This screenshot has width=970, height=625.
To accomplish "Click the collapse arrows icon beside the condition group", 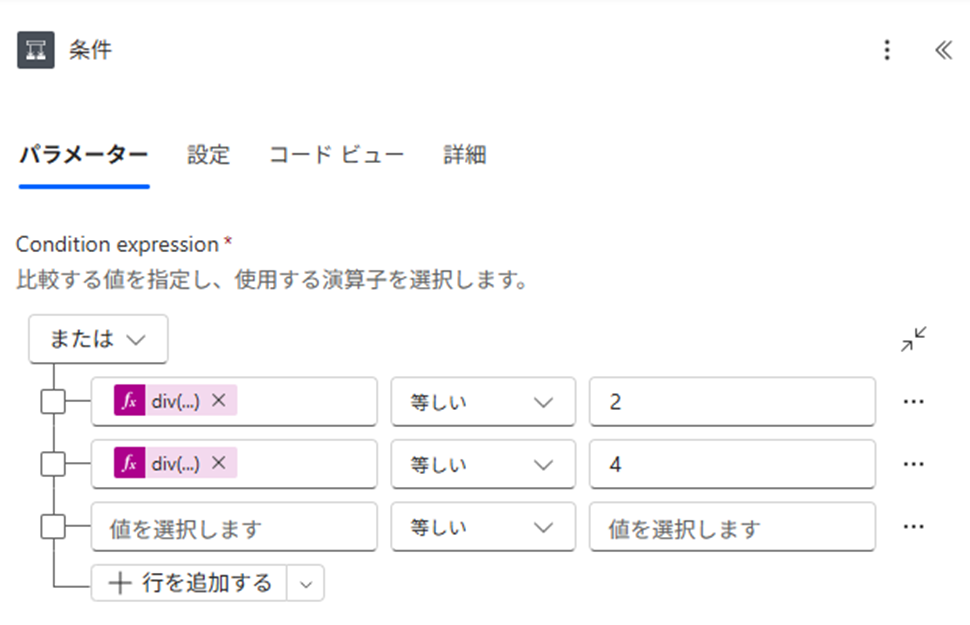I will tap(913, 339).
